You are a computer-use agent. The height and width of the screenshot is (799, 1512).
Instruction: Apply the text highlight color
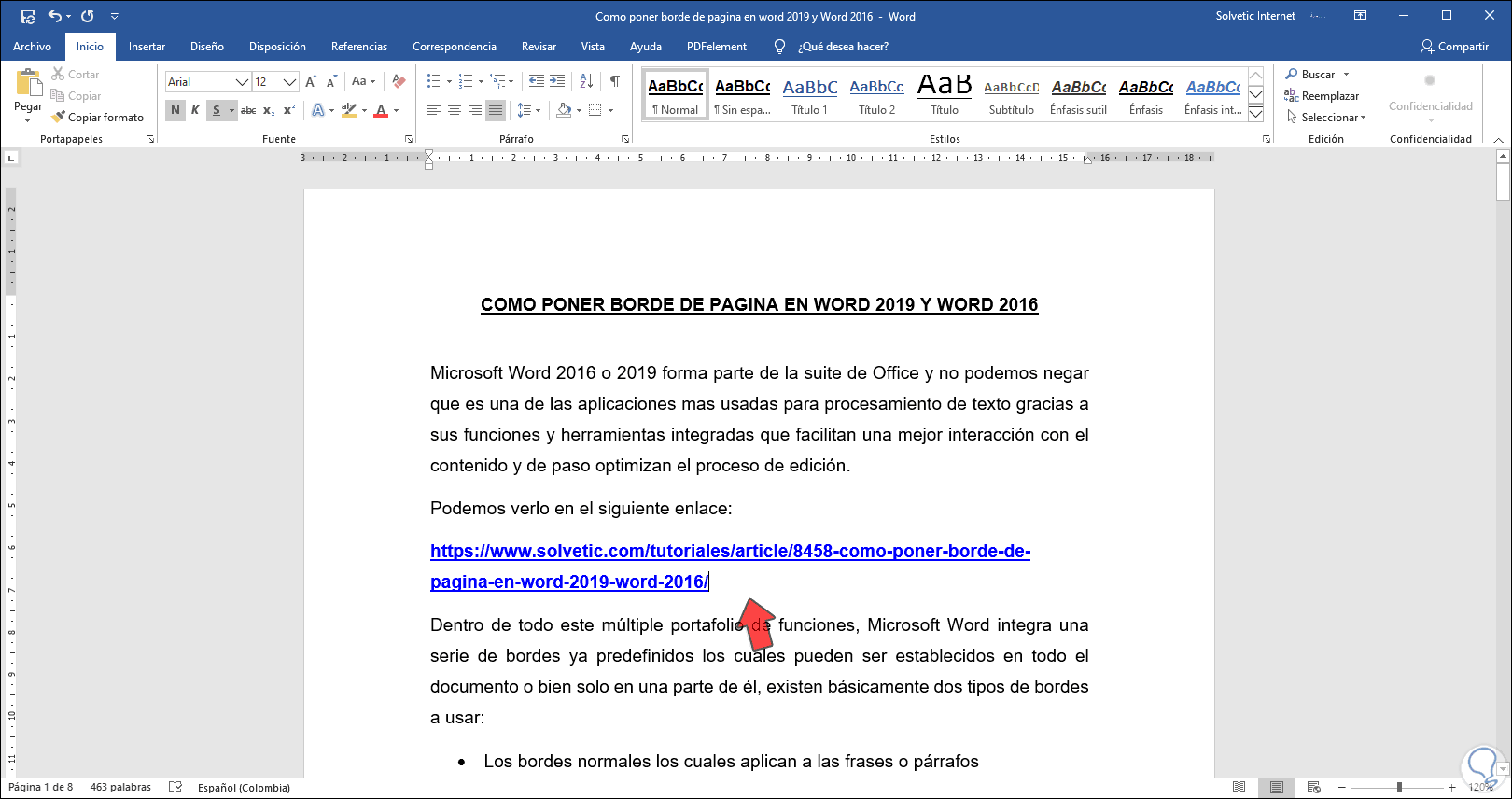[x=349, y=110]
